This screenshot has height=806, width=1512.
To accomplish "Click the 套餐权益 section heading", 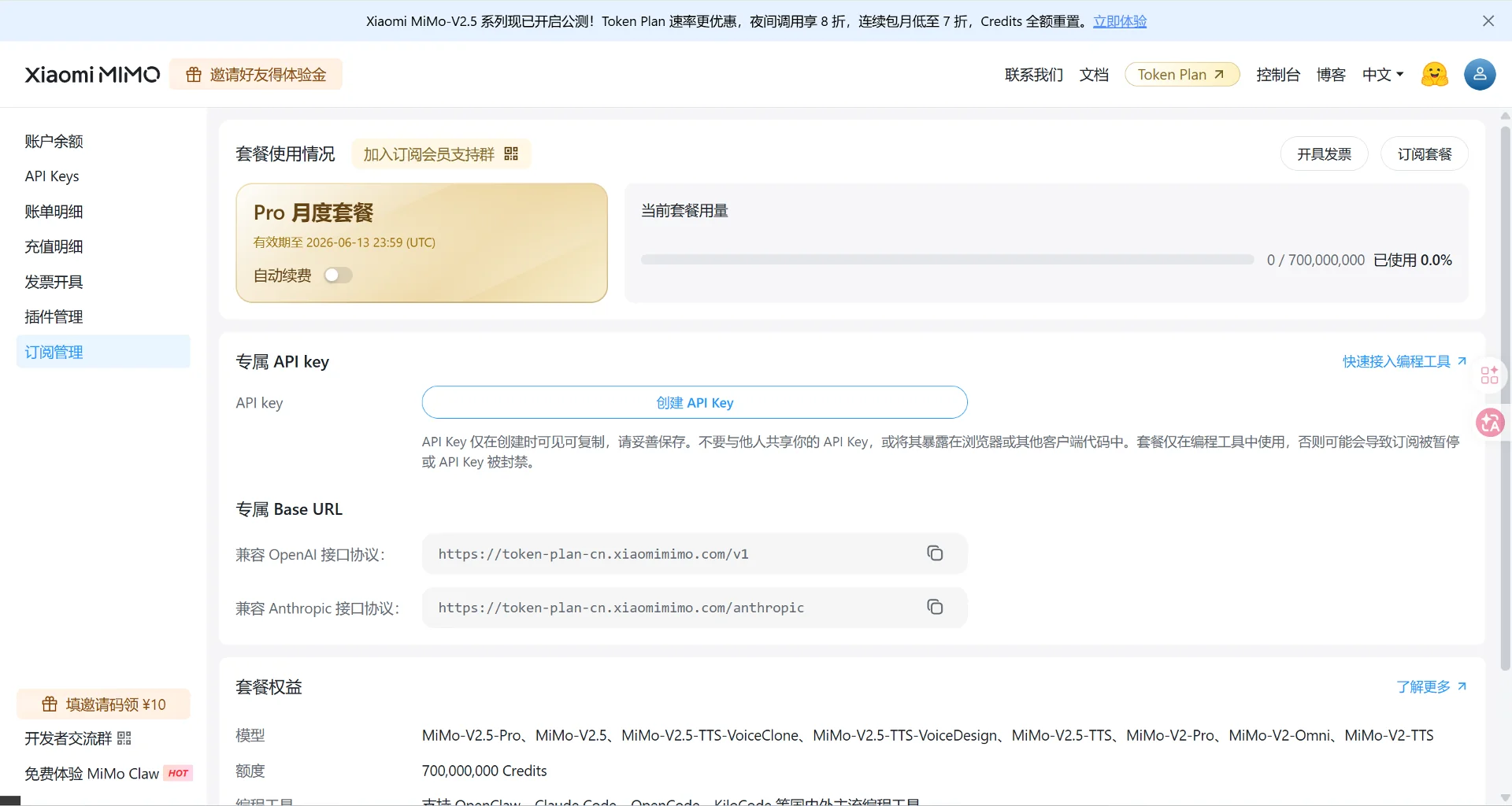I will (x=269, y=686).
